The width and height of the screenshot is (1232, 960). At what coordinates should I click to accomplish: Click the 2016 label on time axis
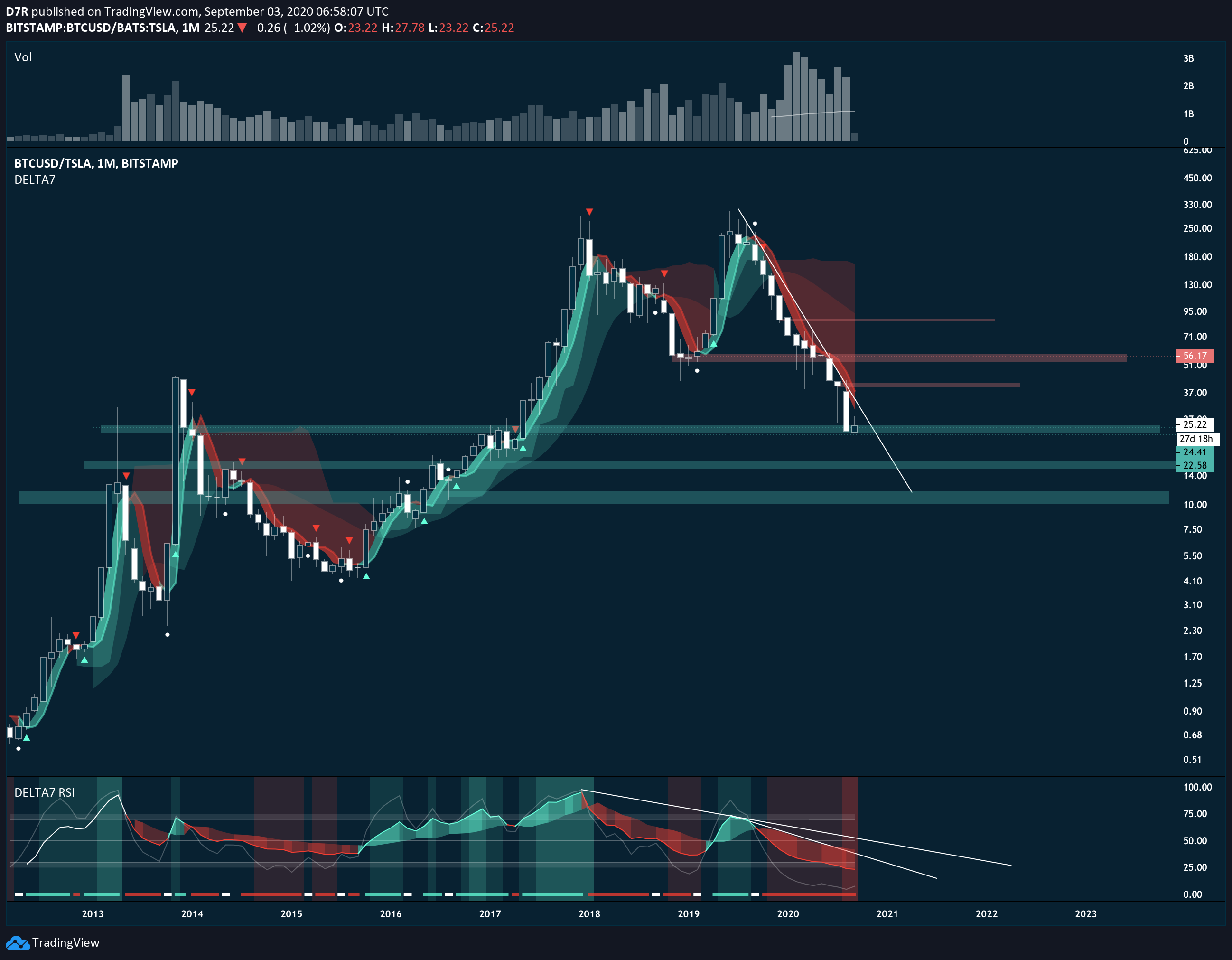(391, 914)
